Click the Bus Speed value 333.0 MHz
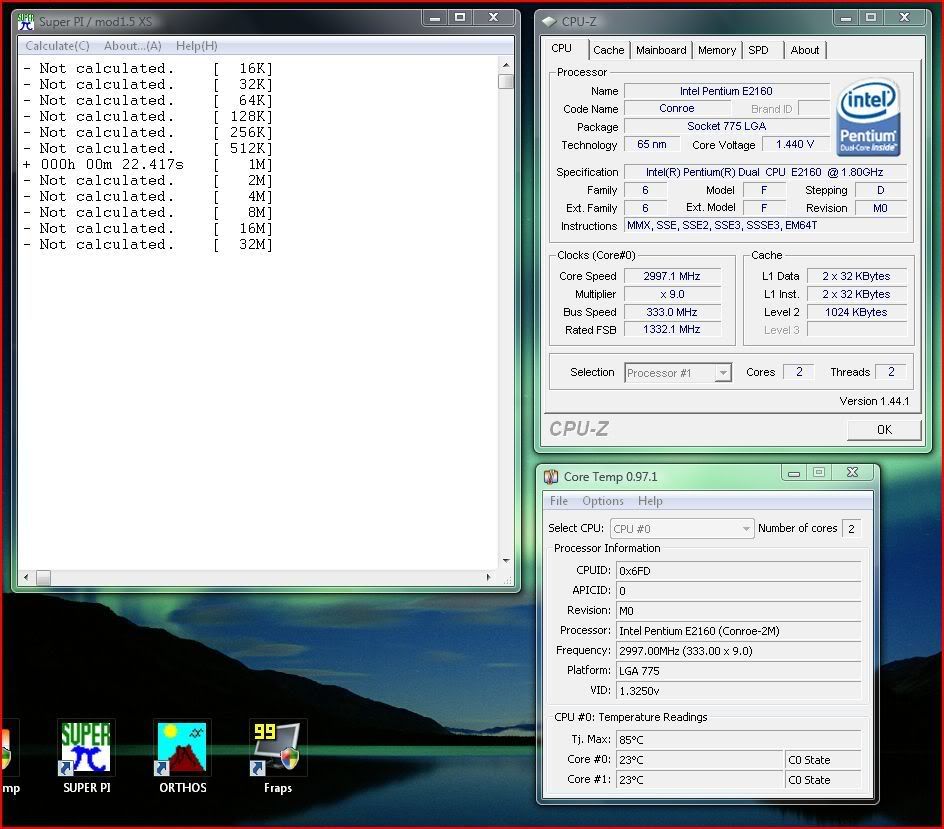944x829 pixels. (672, 312)
